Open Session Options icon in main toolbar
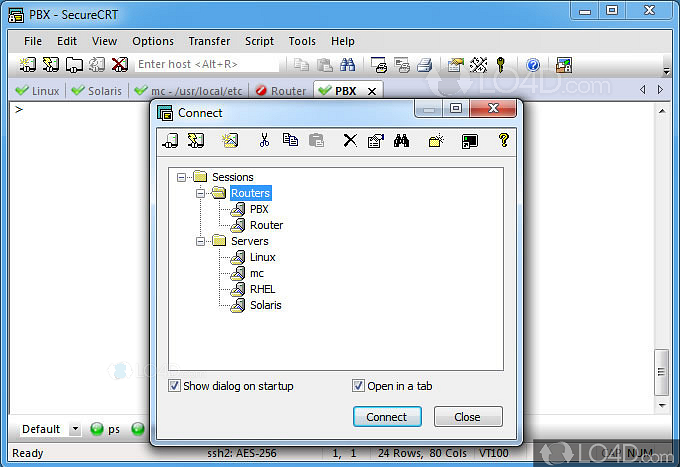The image size is (680, 467). [455, 65]
